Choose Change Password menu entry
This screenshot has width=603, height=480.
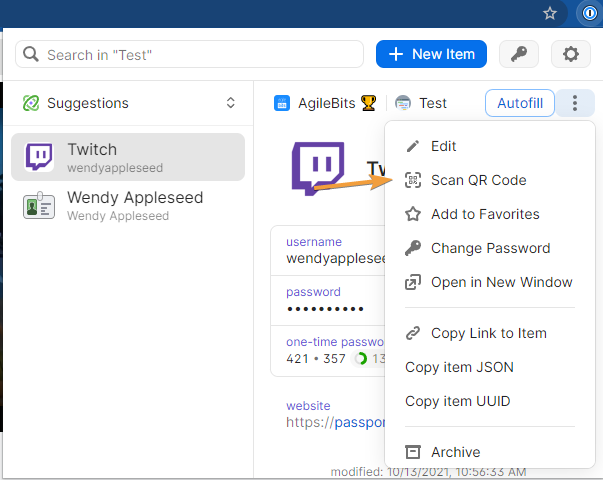point(490,248)
